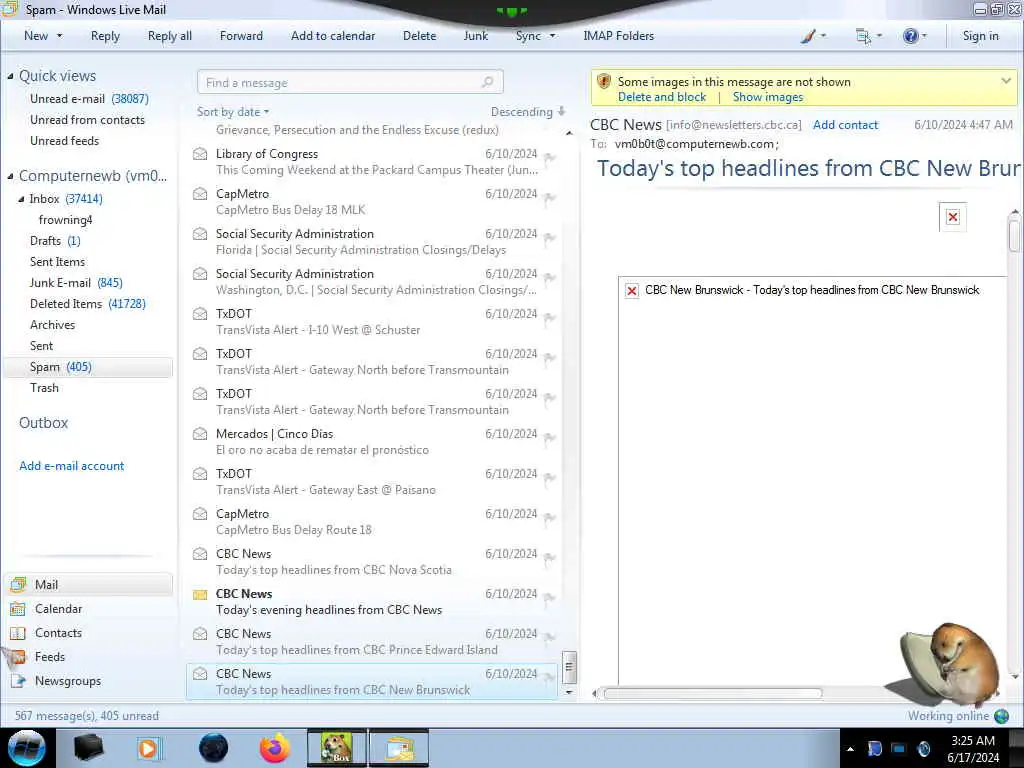Image resolution: width=1024 pixels, height=768 pixels.
Task: Click the Windows Live Mail title bar icon
Action: [10, 9]
